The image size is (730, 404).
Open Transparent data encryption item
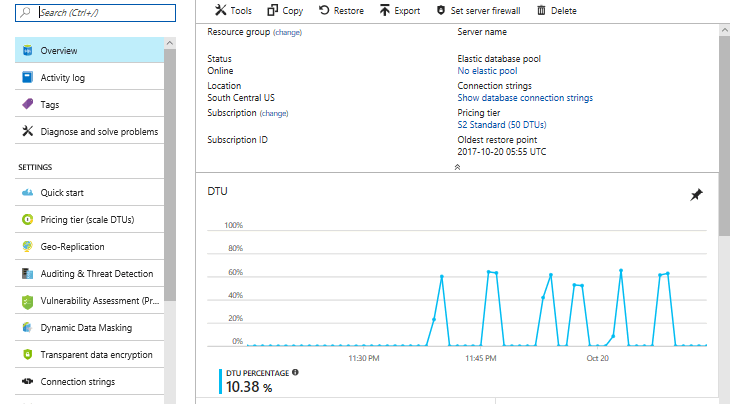click(x=89, y=354)
